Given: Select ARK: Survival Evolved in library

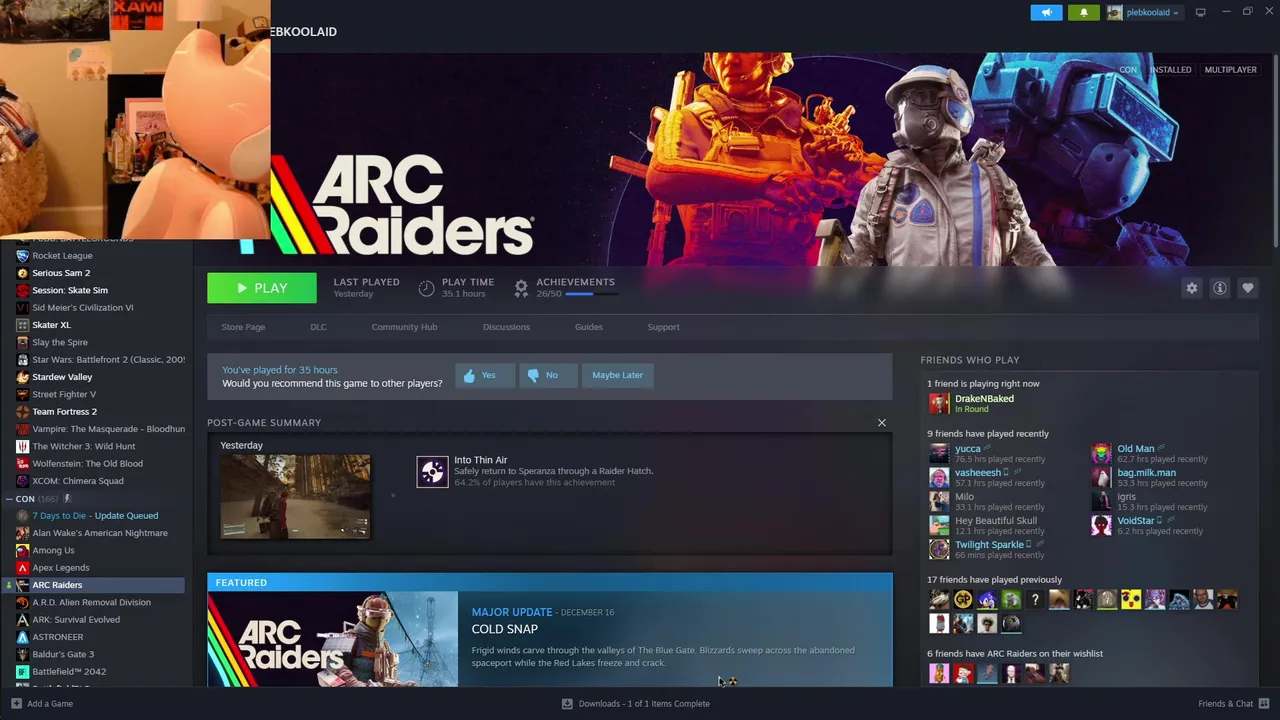Looking at the screenshot, I should coord(76,619).
